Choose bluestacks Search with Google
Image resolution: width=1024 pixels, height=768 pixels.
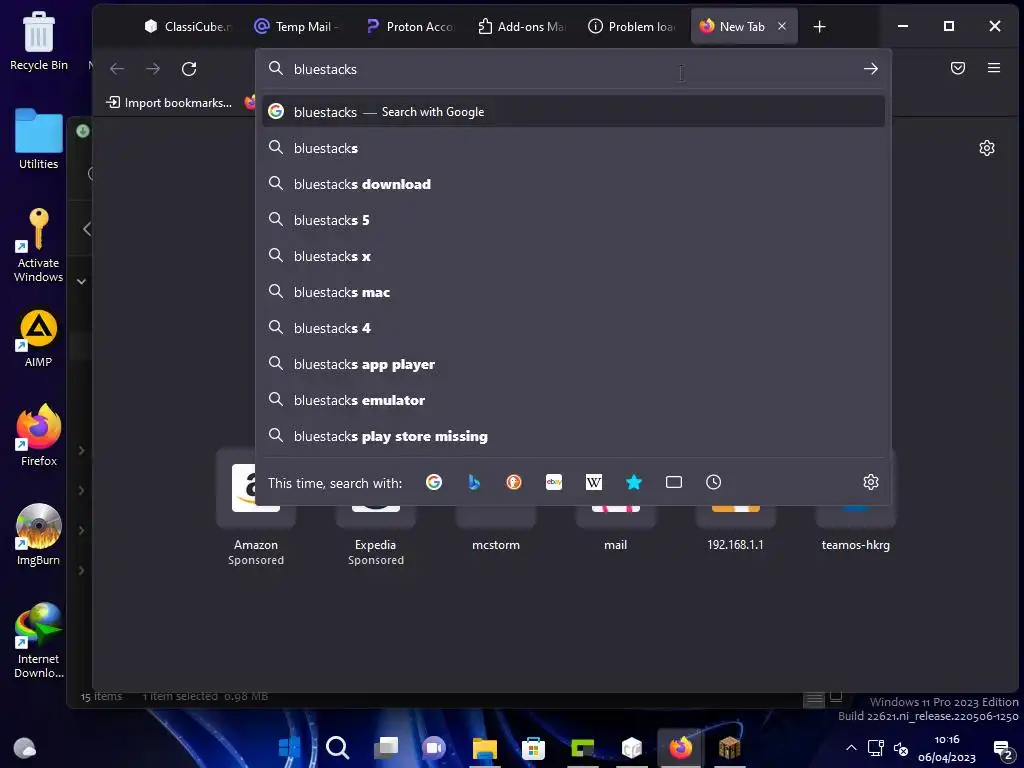(x=573, y=112)
